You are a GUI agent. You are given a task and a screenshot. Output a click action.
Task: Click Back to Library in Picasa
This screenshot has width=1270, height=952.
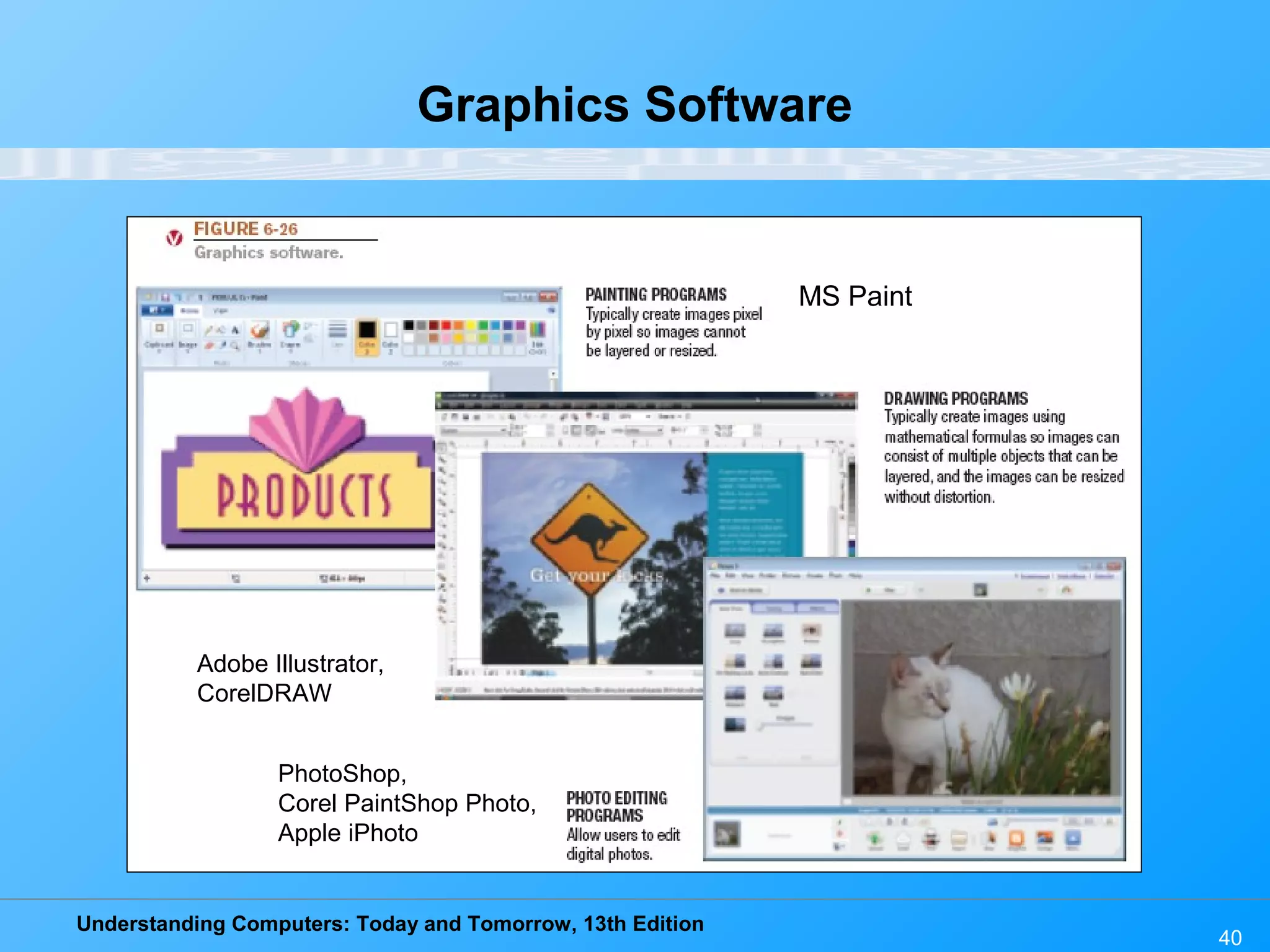742,590
